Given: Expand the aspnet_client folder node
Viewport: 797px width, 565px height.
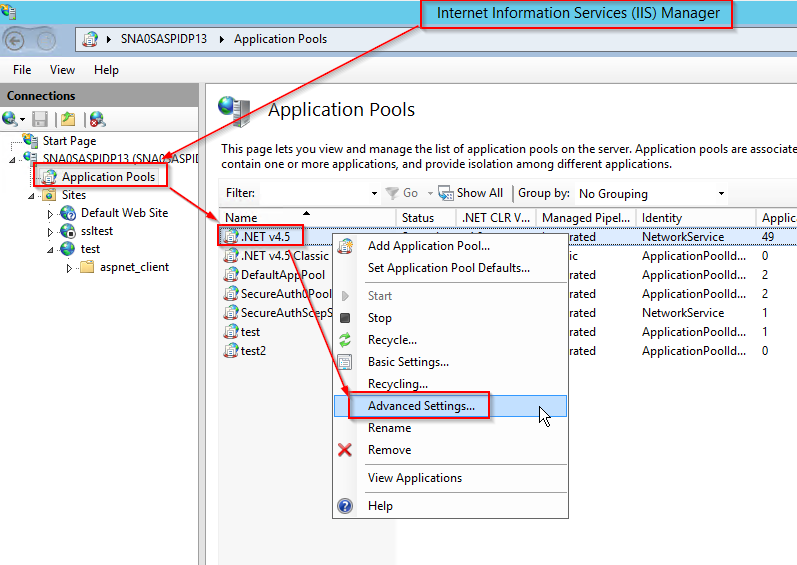Looking at the screenshot, I should pyautogui.click(x=69, y=268).
